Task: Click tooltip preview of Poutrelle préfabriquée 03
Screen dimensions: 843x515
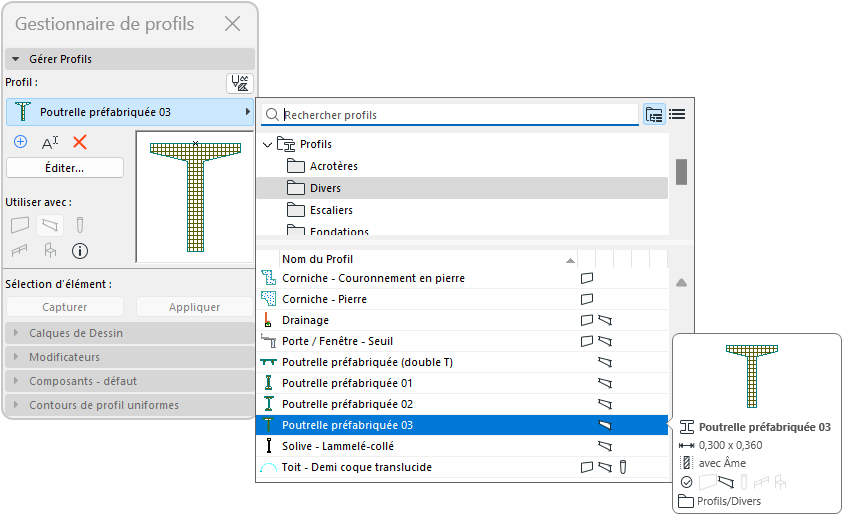Action: tap(752, 376)
